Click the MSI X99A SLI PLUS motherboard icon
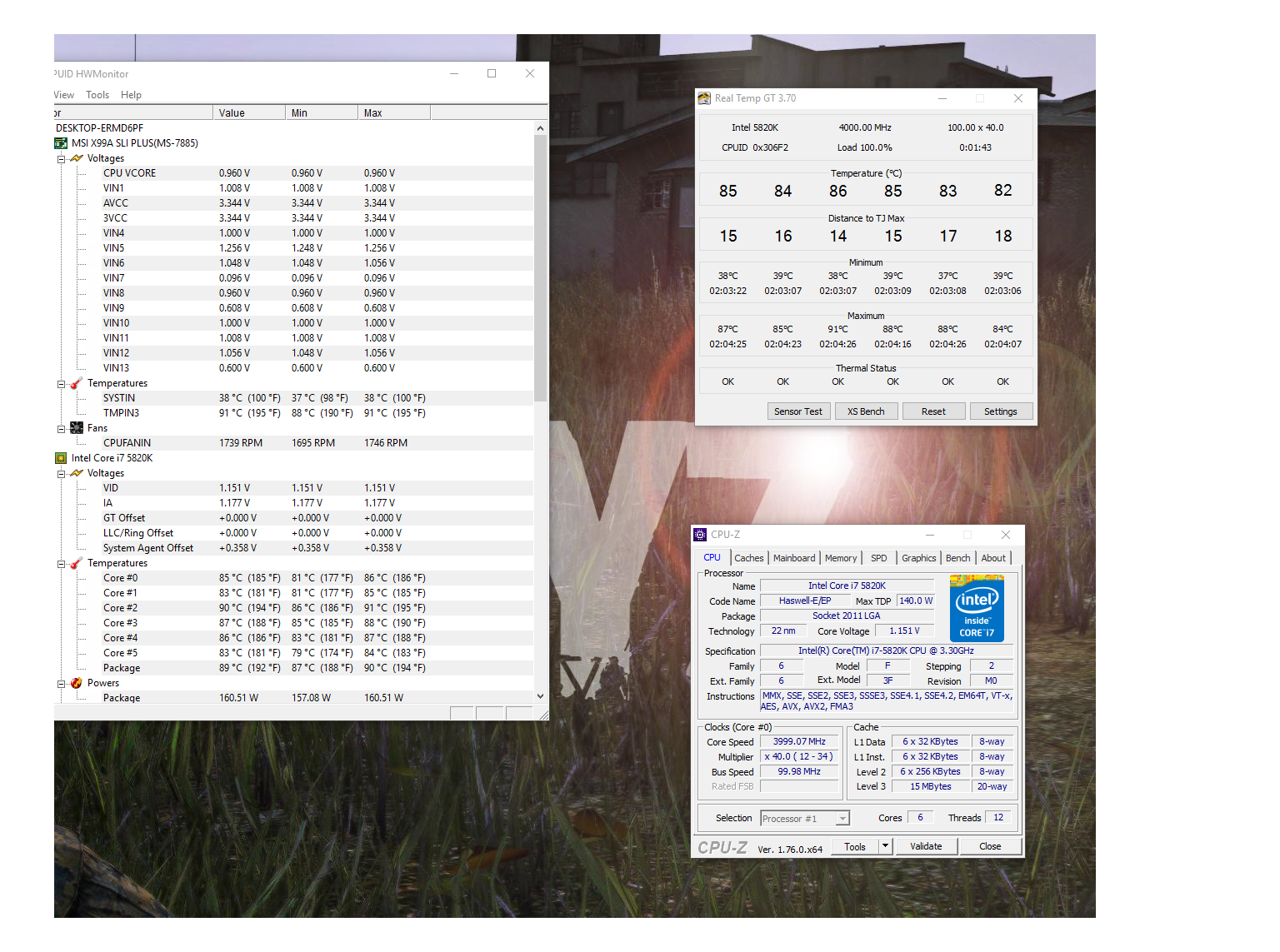 tap(61, 143)
